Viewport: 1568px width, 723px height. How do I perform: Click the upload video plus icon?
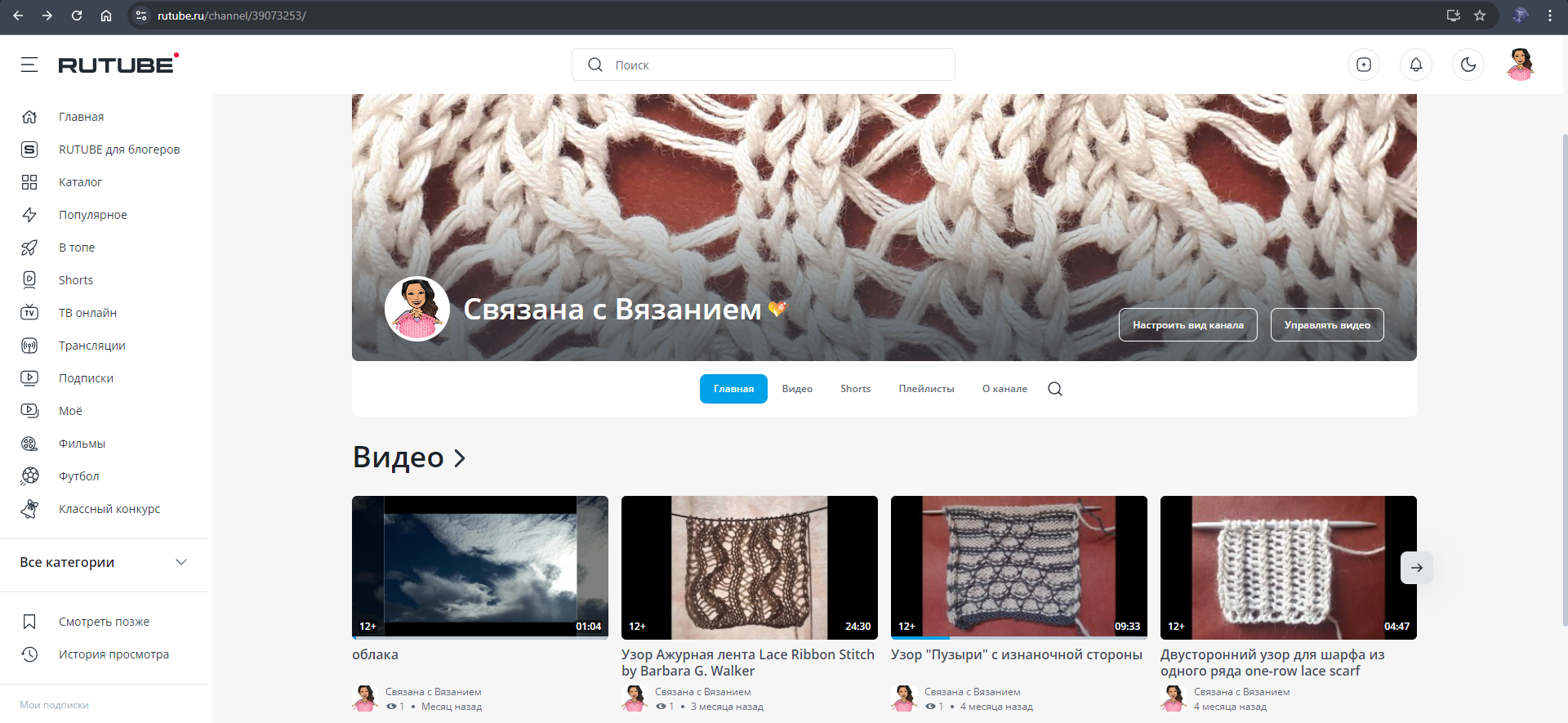1364,65
